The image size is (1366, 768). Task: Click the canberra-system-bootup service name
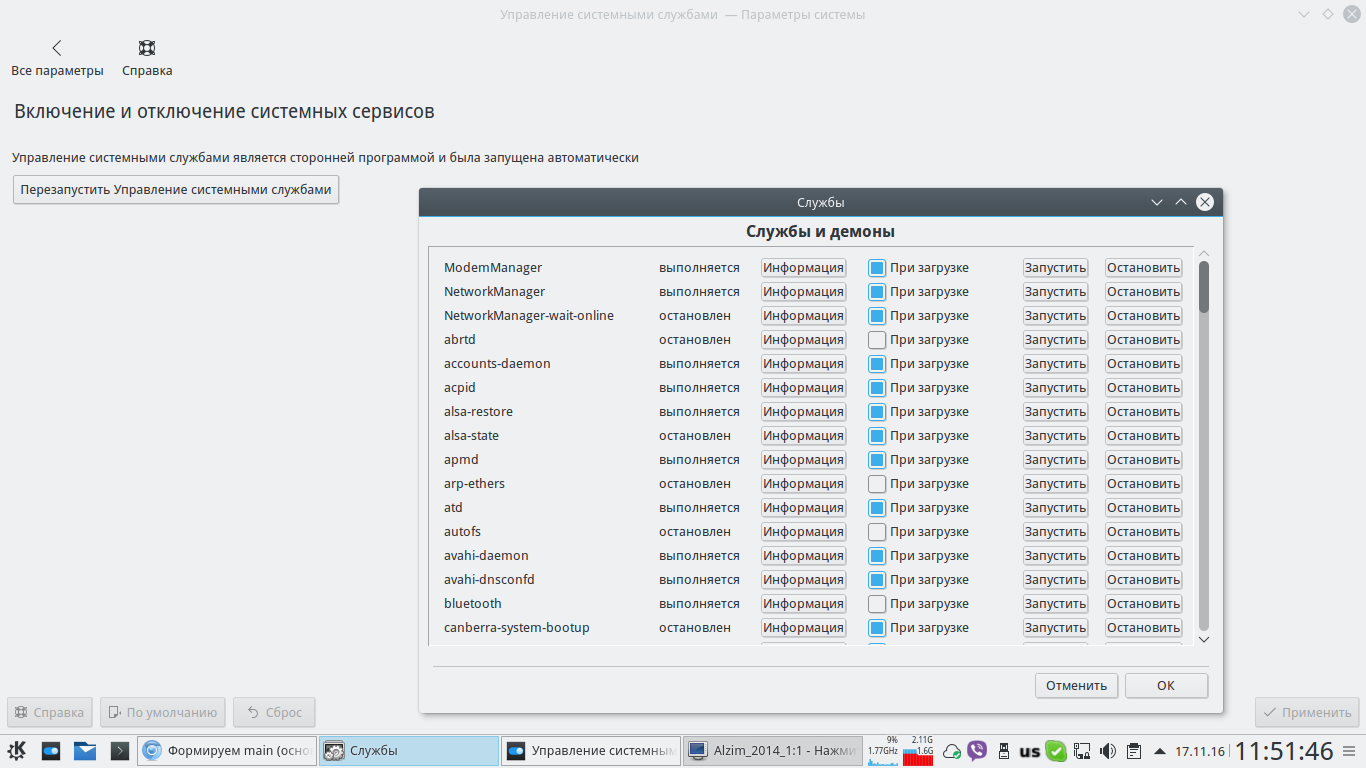[517, 628]
